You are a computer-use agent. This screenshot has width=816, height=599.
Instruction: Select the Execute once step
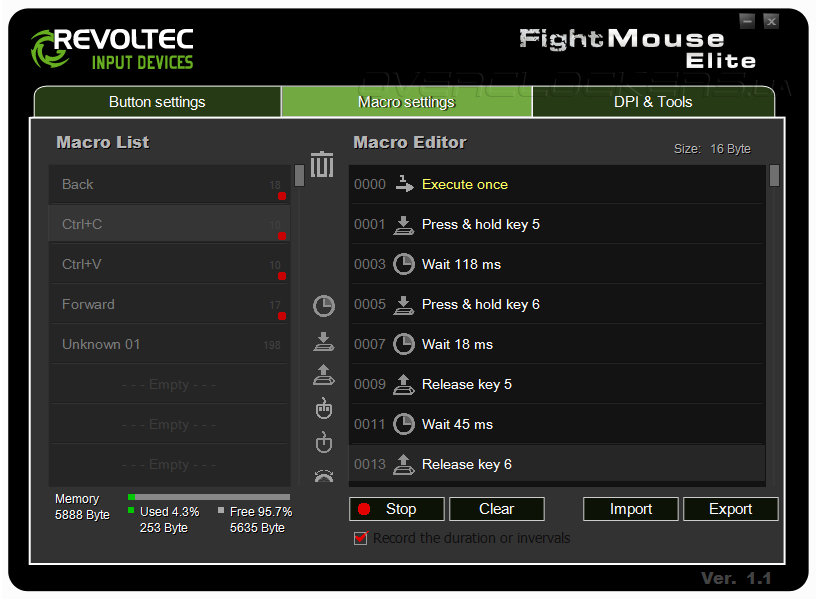tap(557, 184)
